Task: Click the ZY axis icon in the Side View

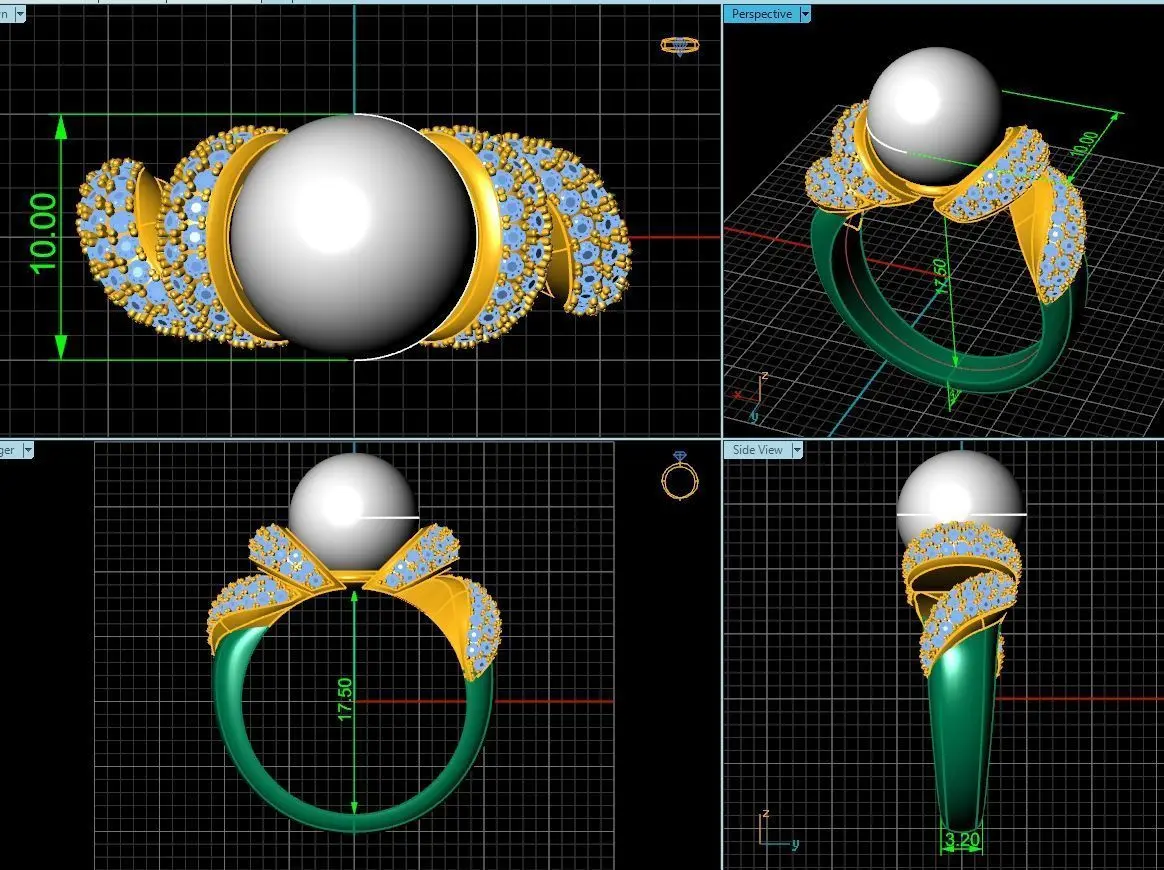Action: (778, 829)
